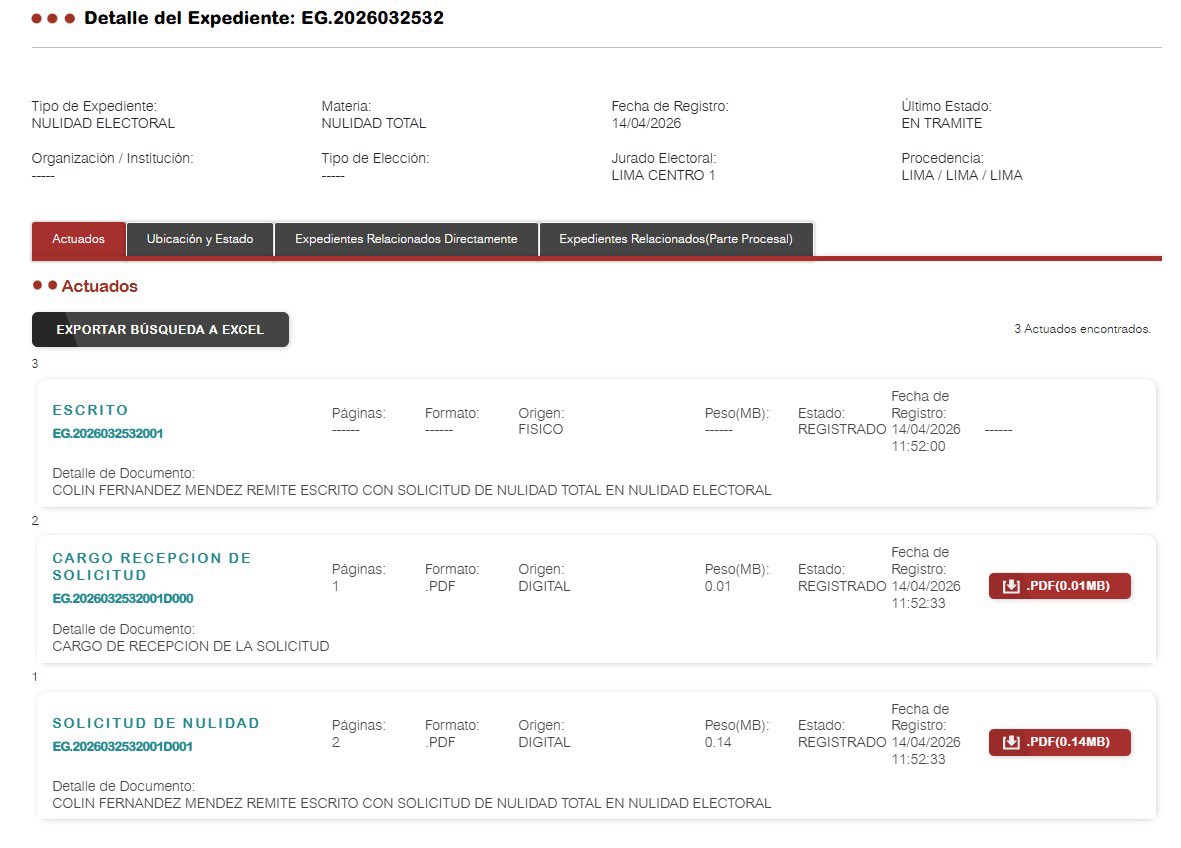Screen dimensions: 1181x848
Task: Open Expedientes Relacionados Directamente tab
Action: click(406, 239)
